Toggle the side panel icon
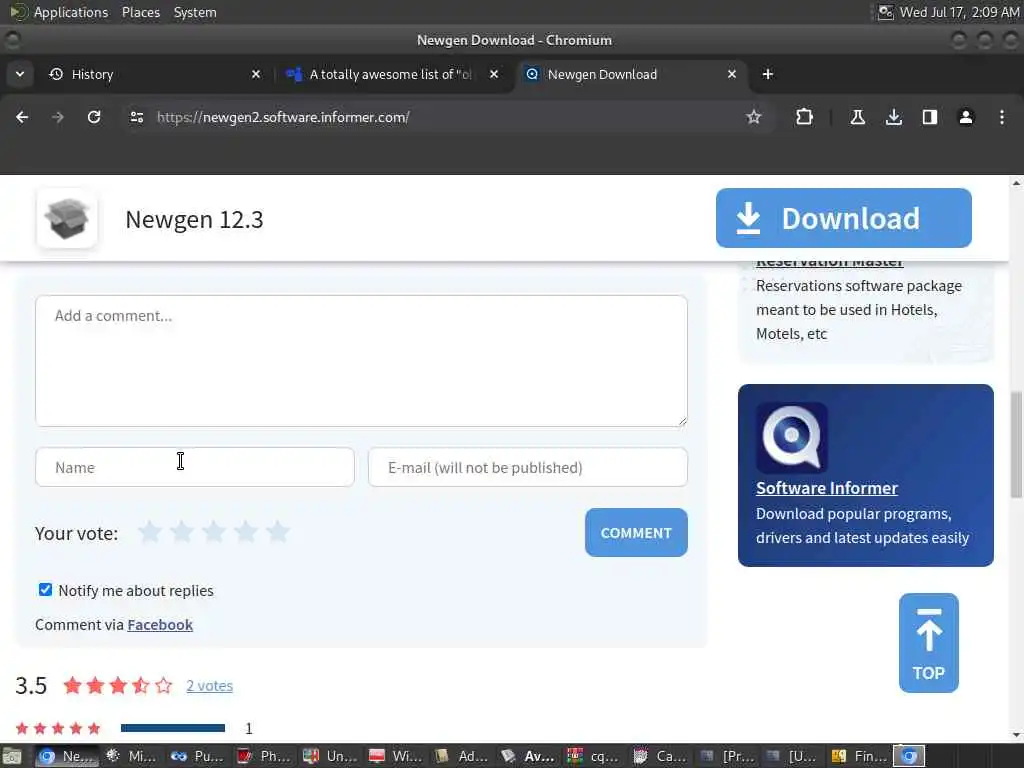 pos(930,117)
